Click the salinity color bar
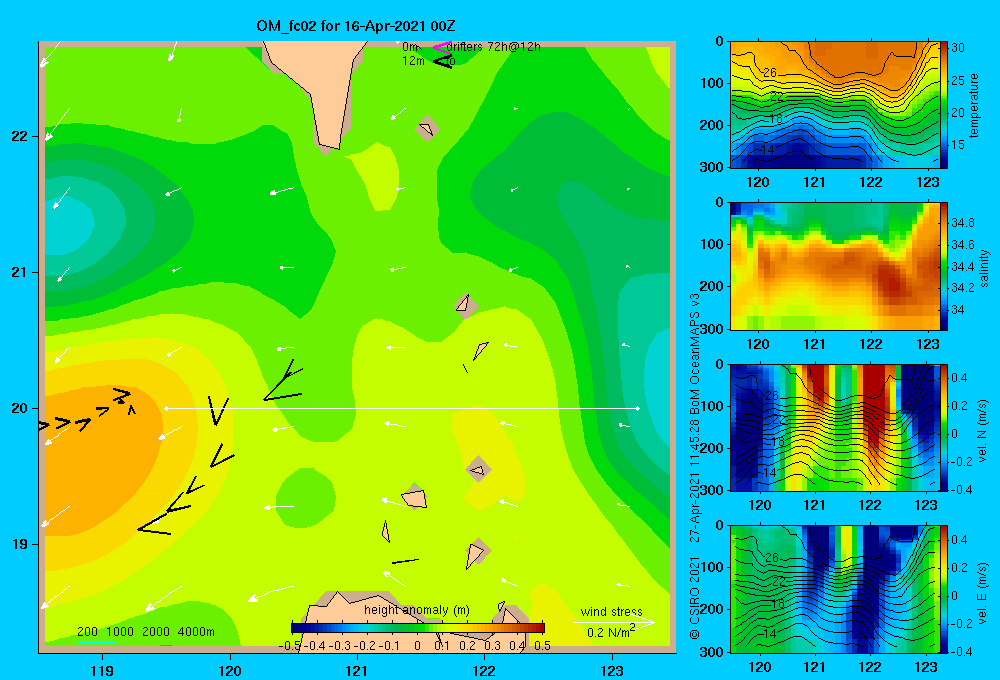Viewport: 1000px width, 680px height. [944, 266]
